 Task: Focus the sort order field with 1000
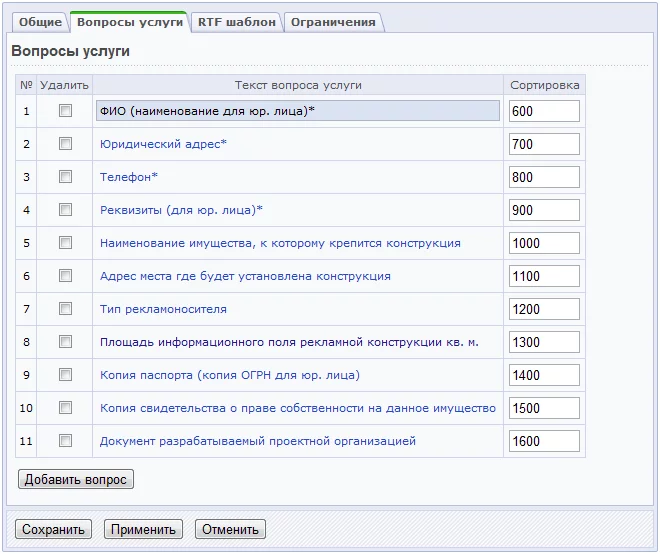click(x=544, y=243)
